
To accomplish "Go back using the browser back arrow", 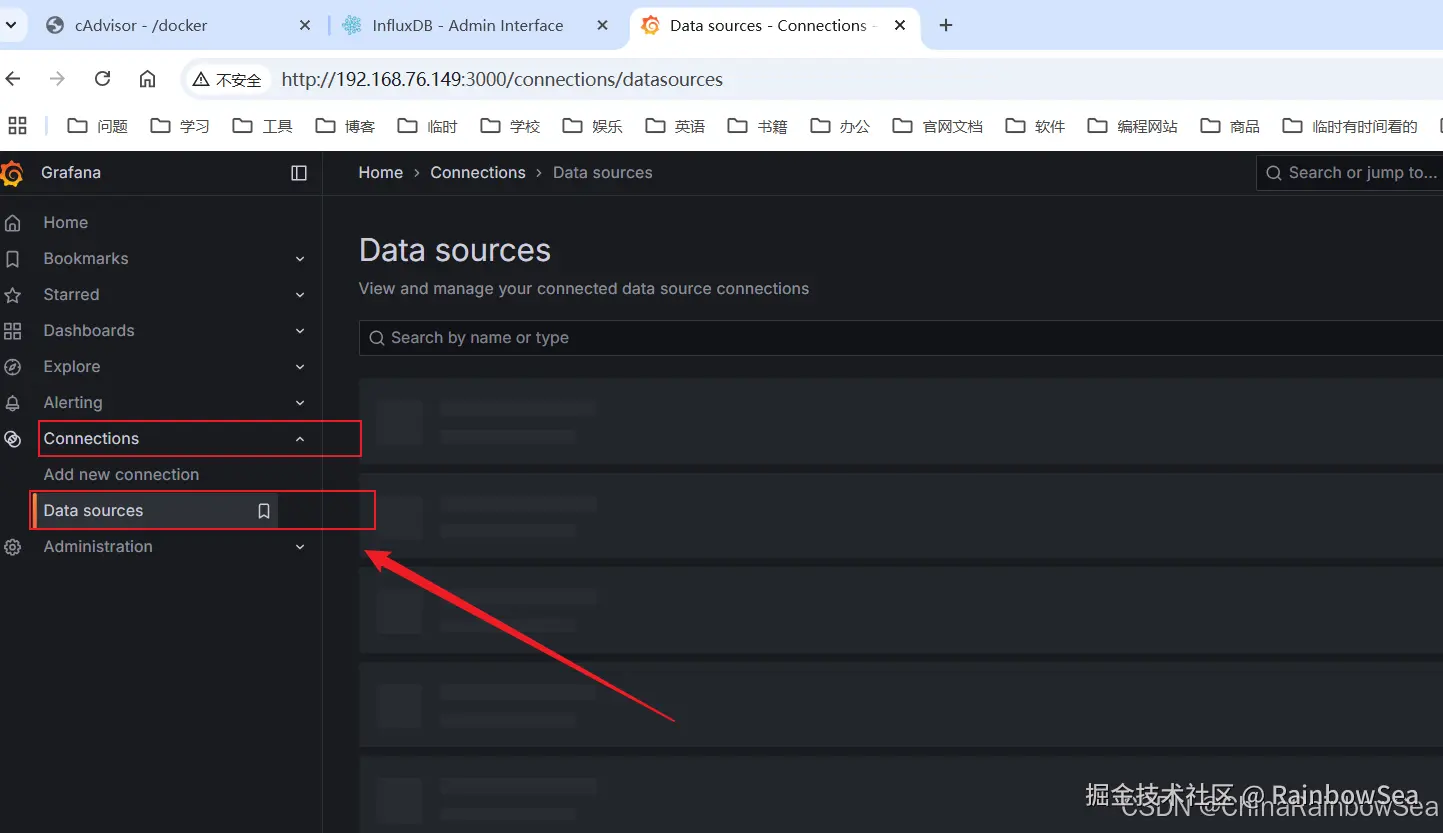I will click(13, 79).
